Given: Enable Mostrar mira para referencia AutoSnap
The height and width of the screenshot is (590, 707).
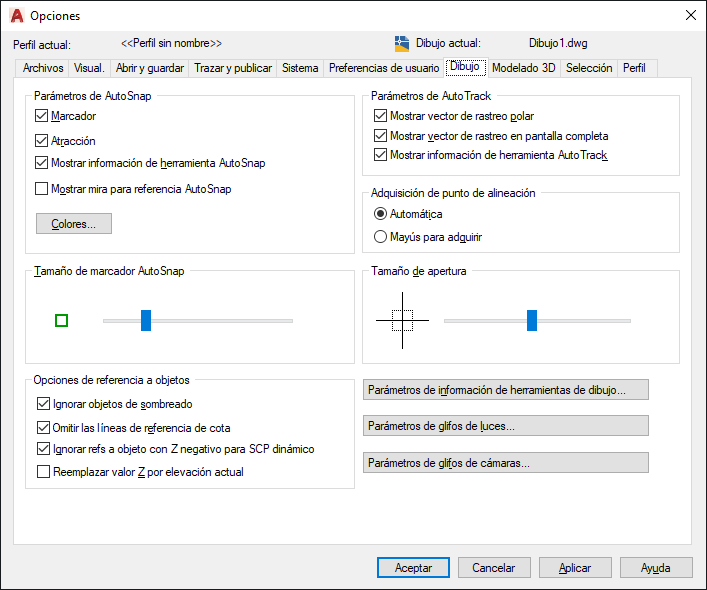Looking at the screenshot, I should [41, 188].
